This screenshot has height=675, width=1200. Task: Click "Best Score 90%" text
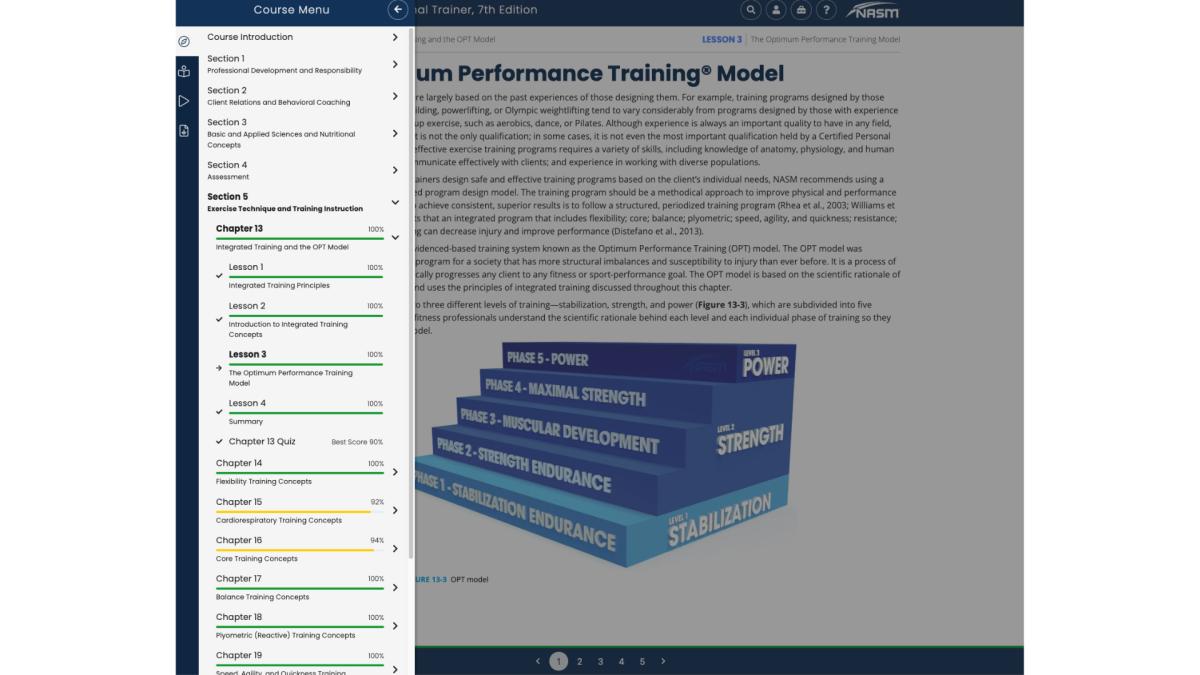357,442
